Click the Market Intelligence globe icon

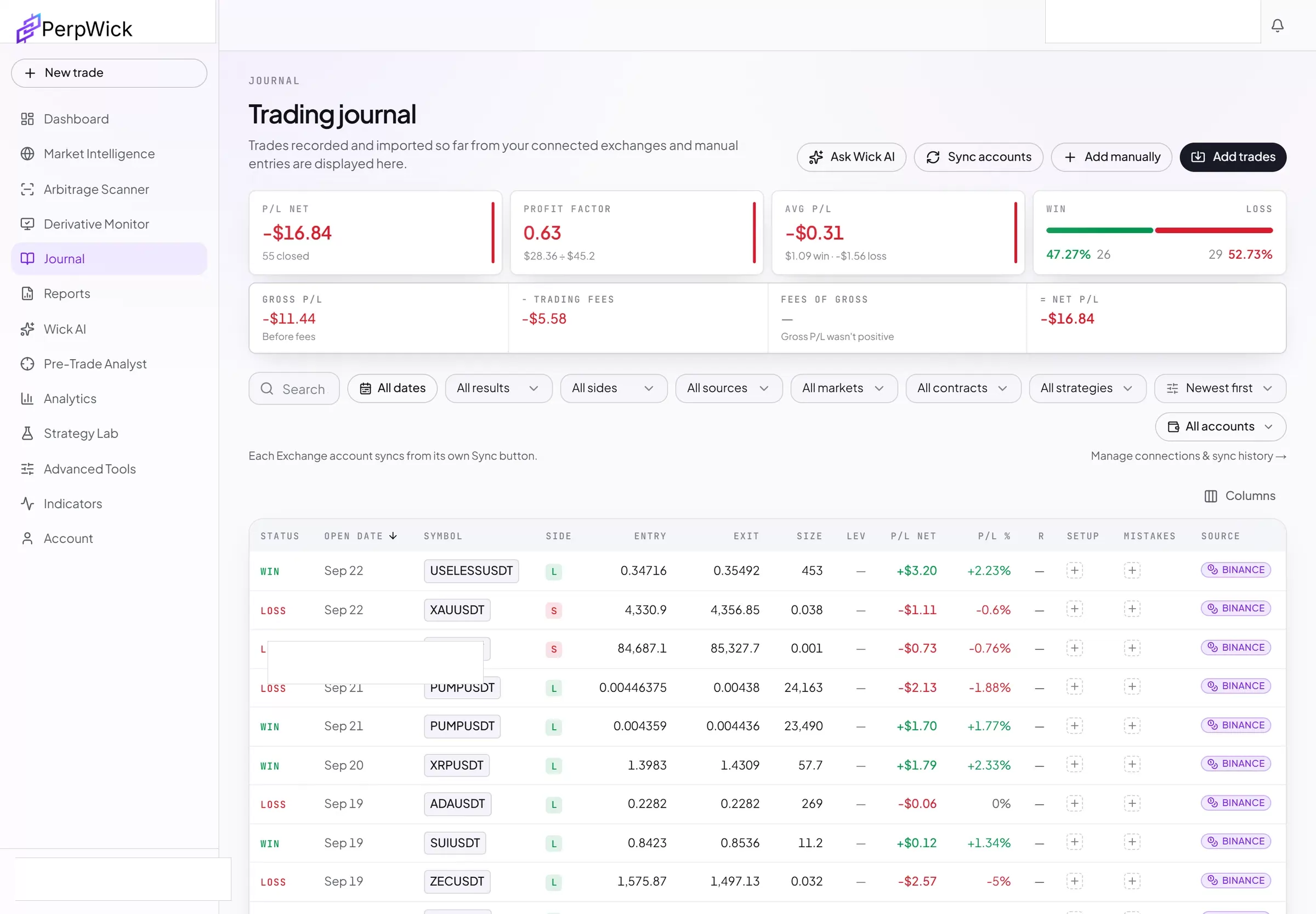[x=27, y=154]
